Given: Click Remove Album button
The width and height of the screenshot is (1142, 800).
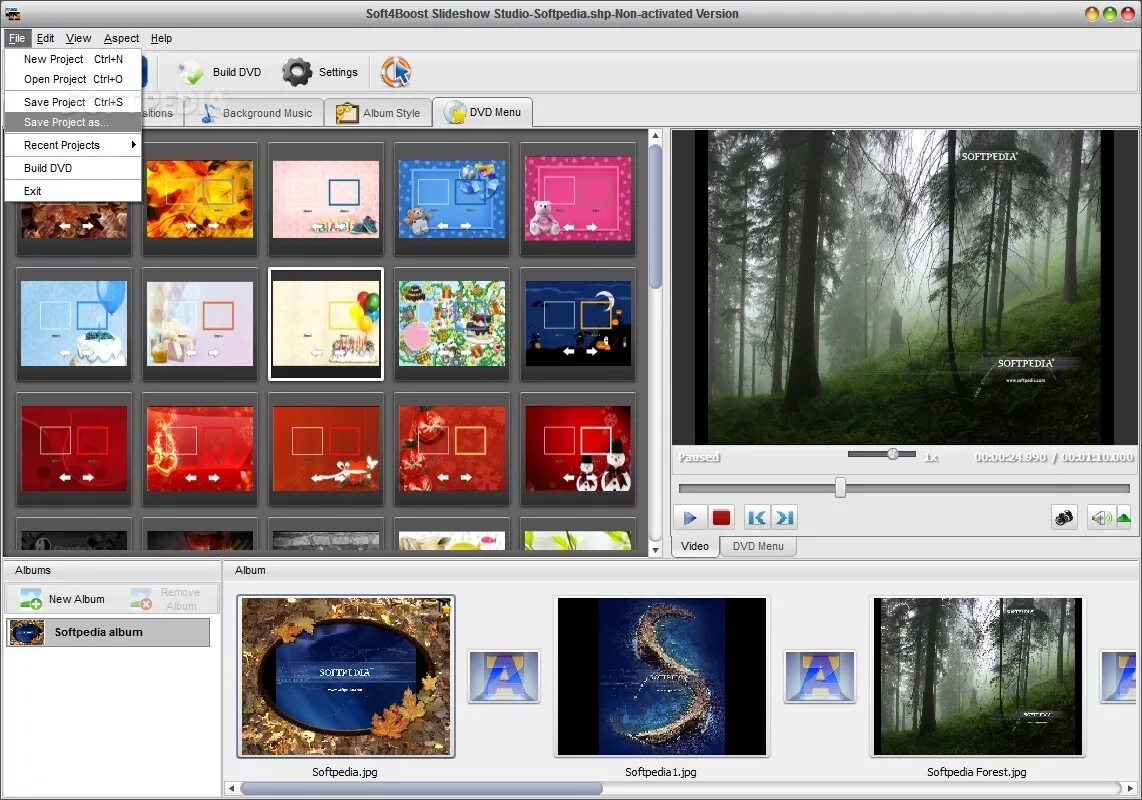Looking at the screenshot, I should tap(166, 599).
